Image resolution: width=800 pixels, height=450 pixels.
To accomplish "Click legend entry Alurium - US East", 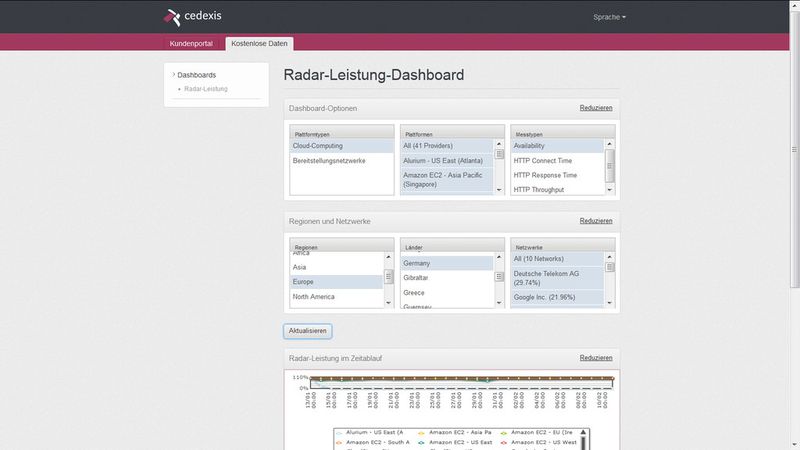I will coord(370,433).
